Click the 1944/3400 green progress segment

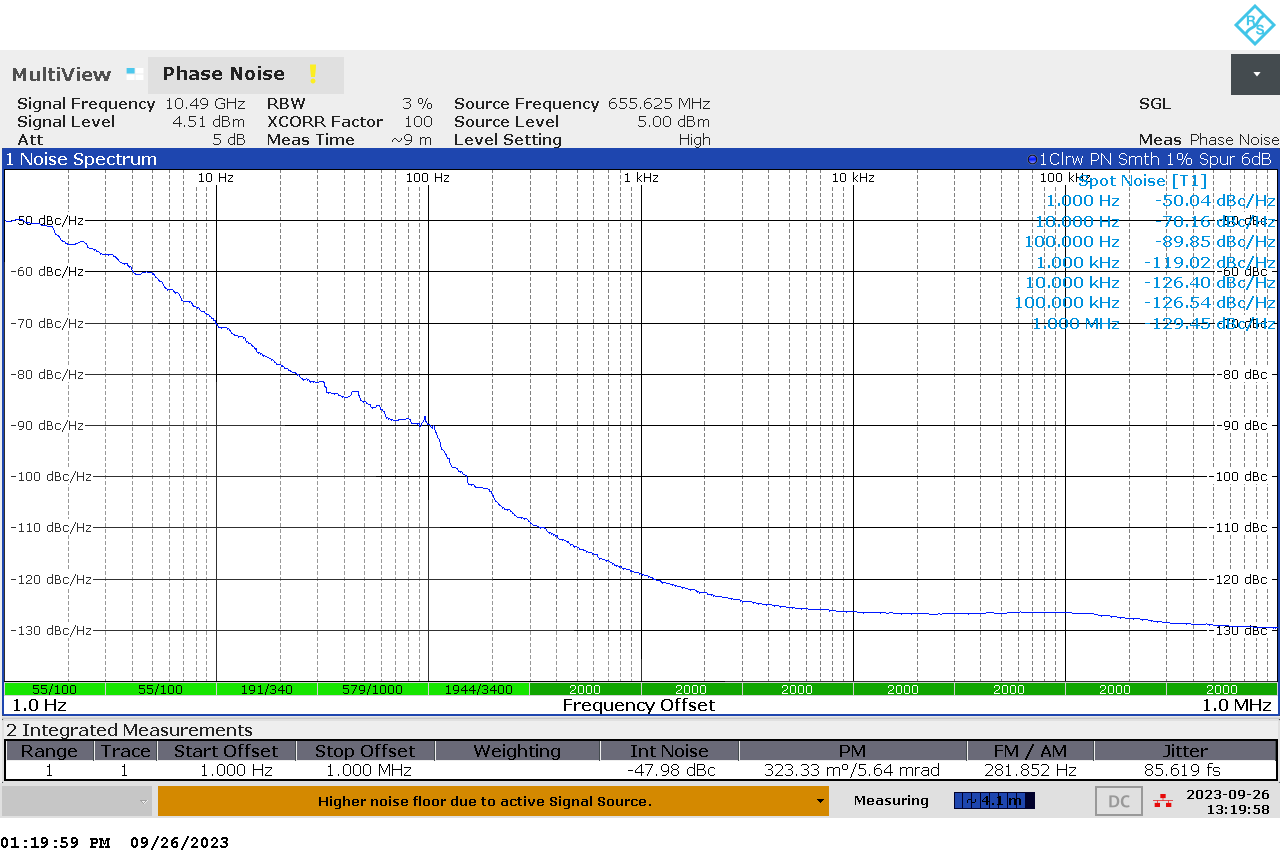pos(478,689)
